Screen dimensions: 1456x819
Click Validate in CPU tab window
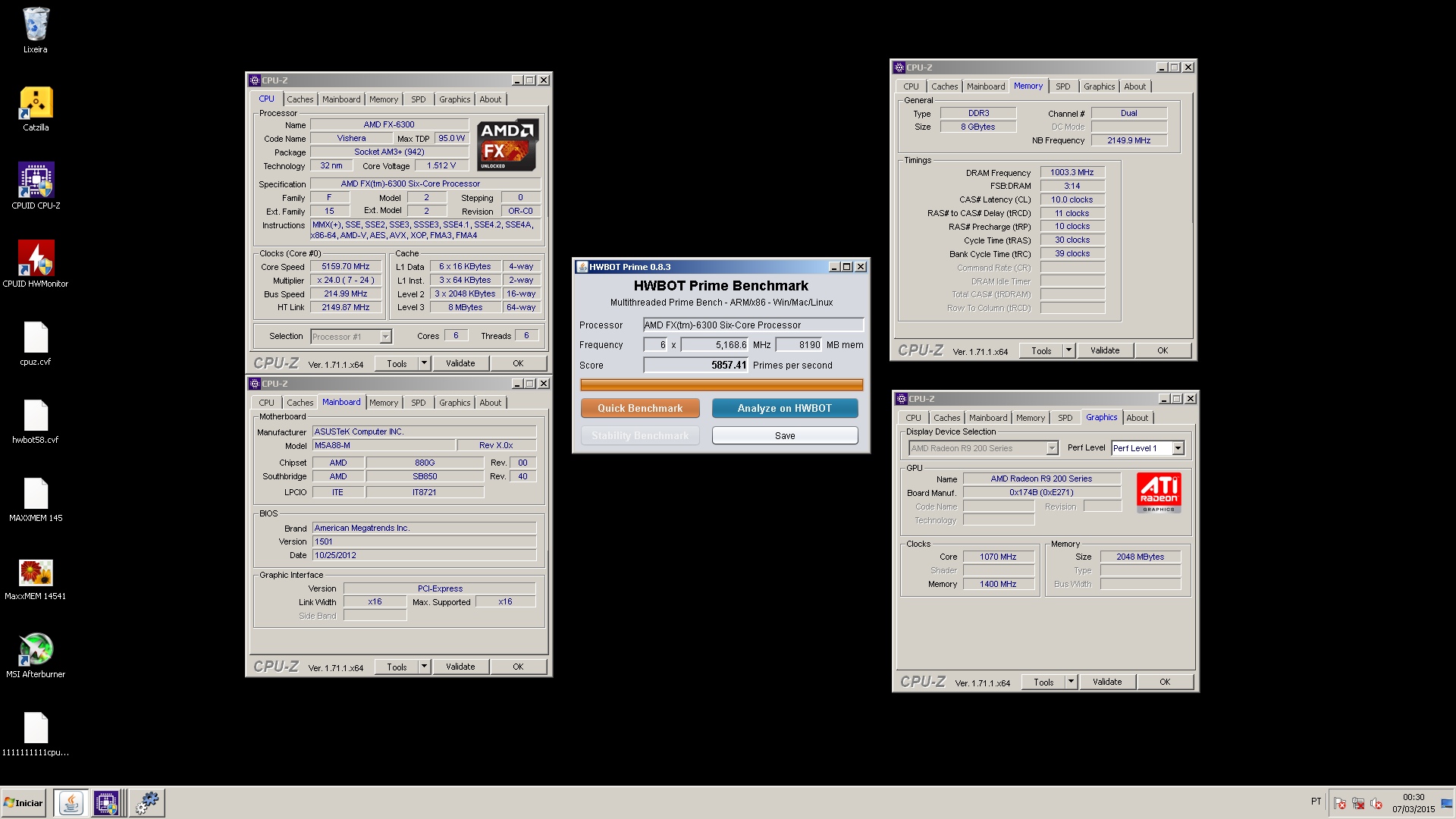pos(460,363)
